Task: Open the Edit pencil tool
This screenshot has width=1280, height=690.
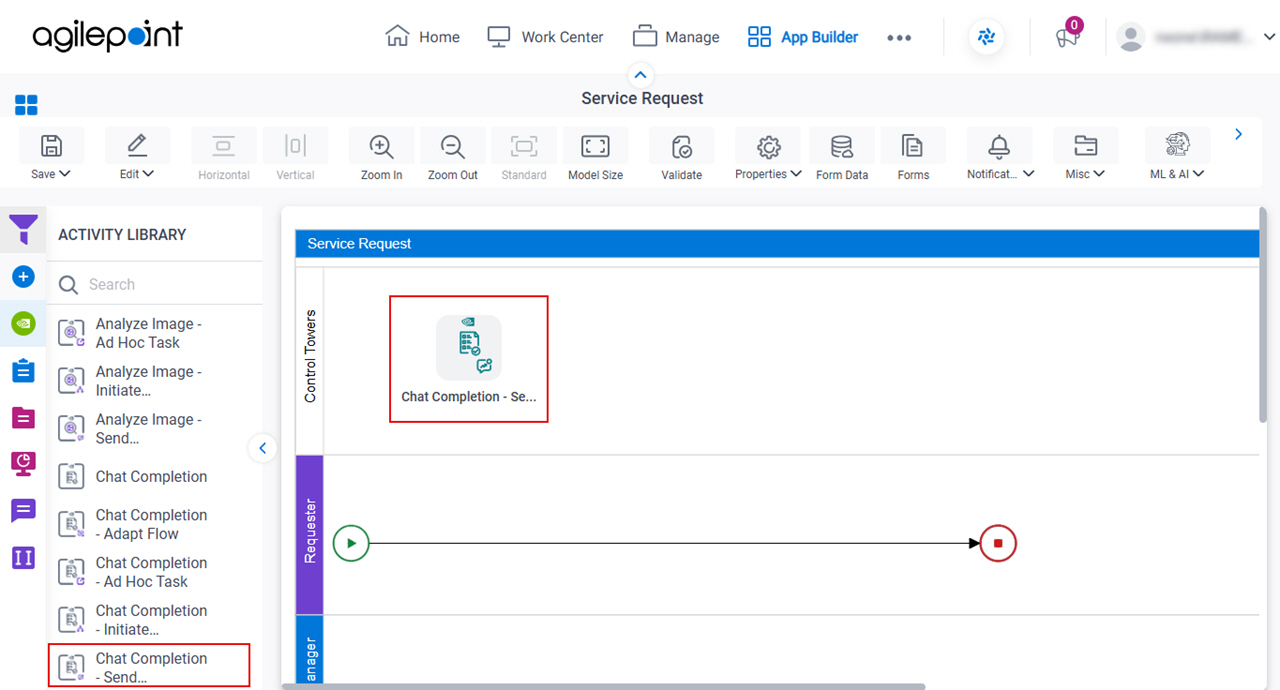Action: point(137,146)
